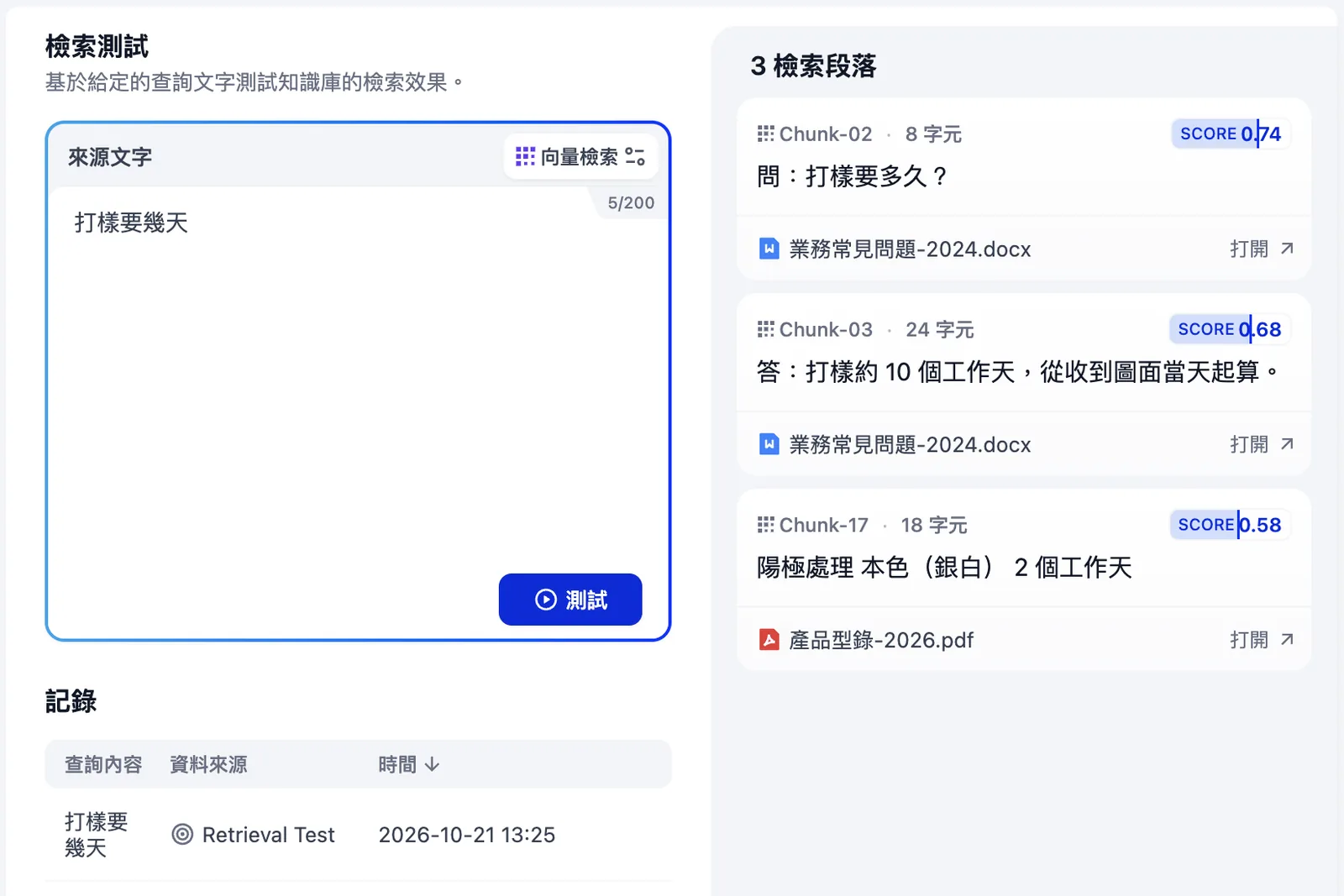Click arrow icon beside Chunk-03 打開
This screenshot has width=1344, height=896.
(1287, 444)
